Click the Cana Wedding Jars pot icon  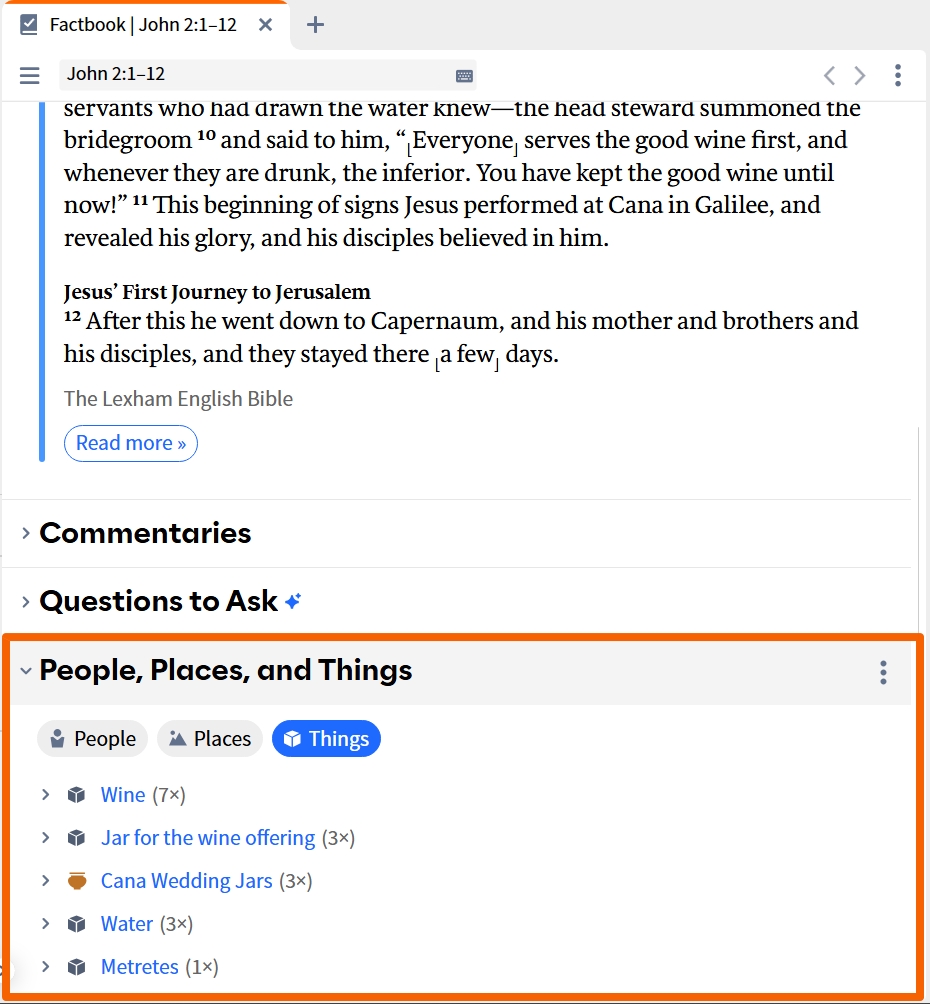77,881
